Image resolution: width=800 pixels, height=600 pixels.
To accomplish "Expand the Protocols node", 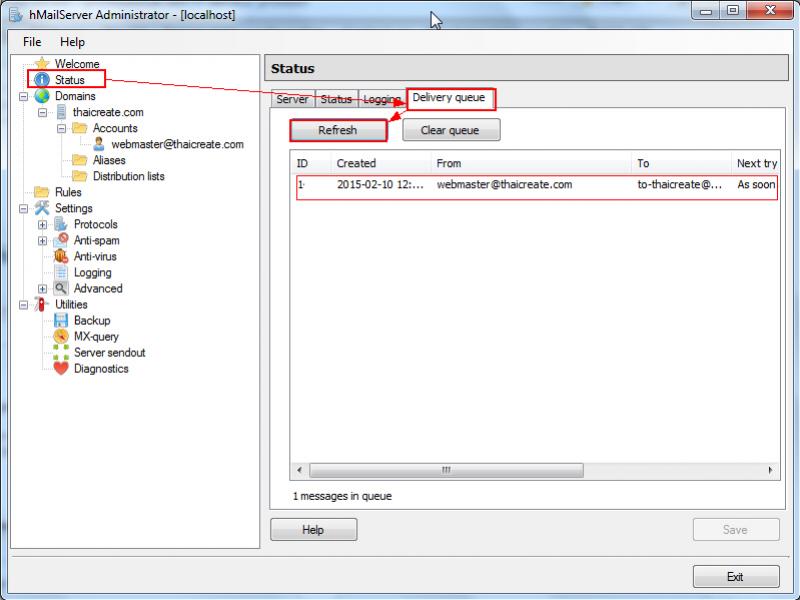I will coord(42,224).
